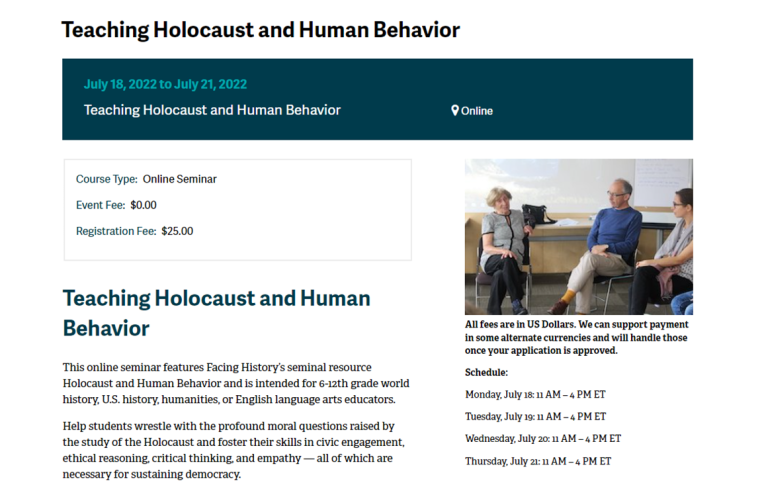Click the '$25.00' registration fee amount
The image size is (762, 487).
pyautogui.click(x=177, y=231)
